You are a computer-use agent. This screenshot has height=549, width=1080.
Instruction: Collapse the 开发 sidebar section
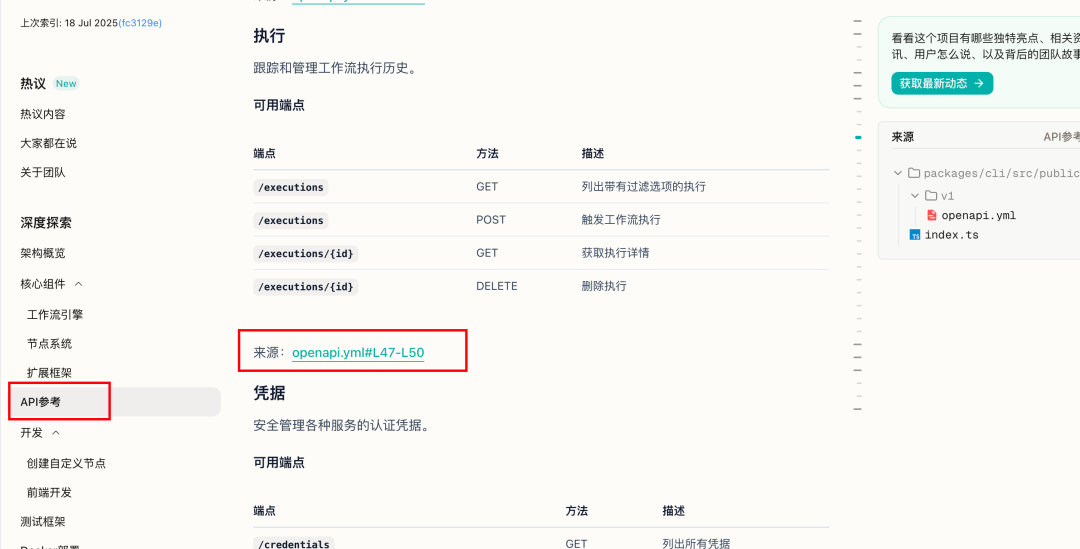point(56,433)
